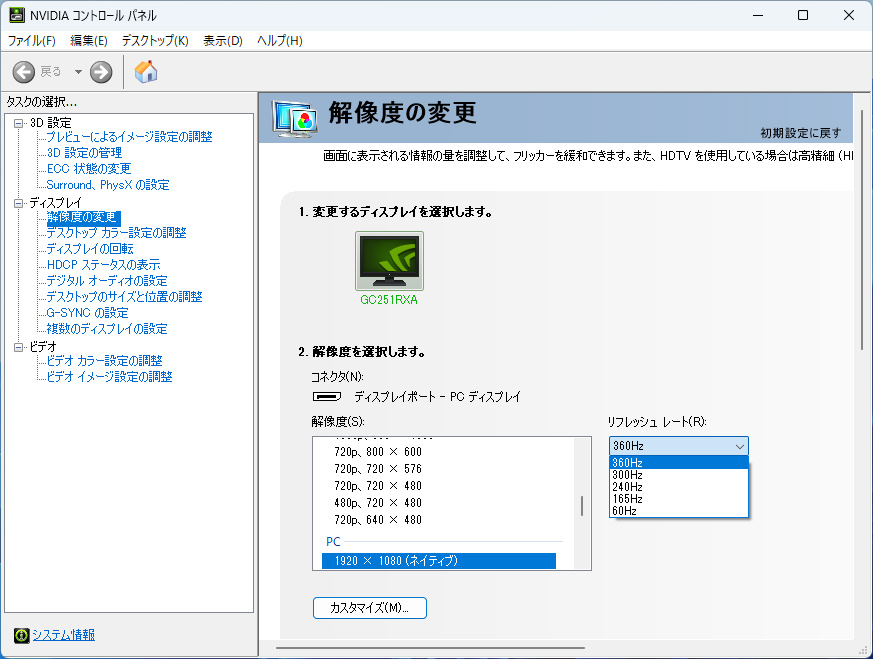Select resolution 720p、800 × 600
The width and height of the screenshot is (873, 659).
(378, 452)
